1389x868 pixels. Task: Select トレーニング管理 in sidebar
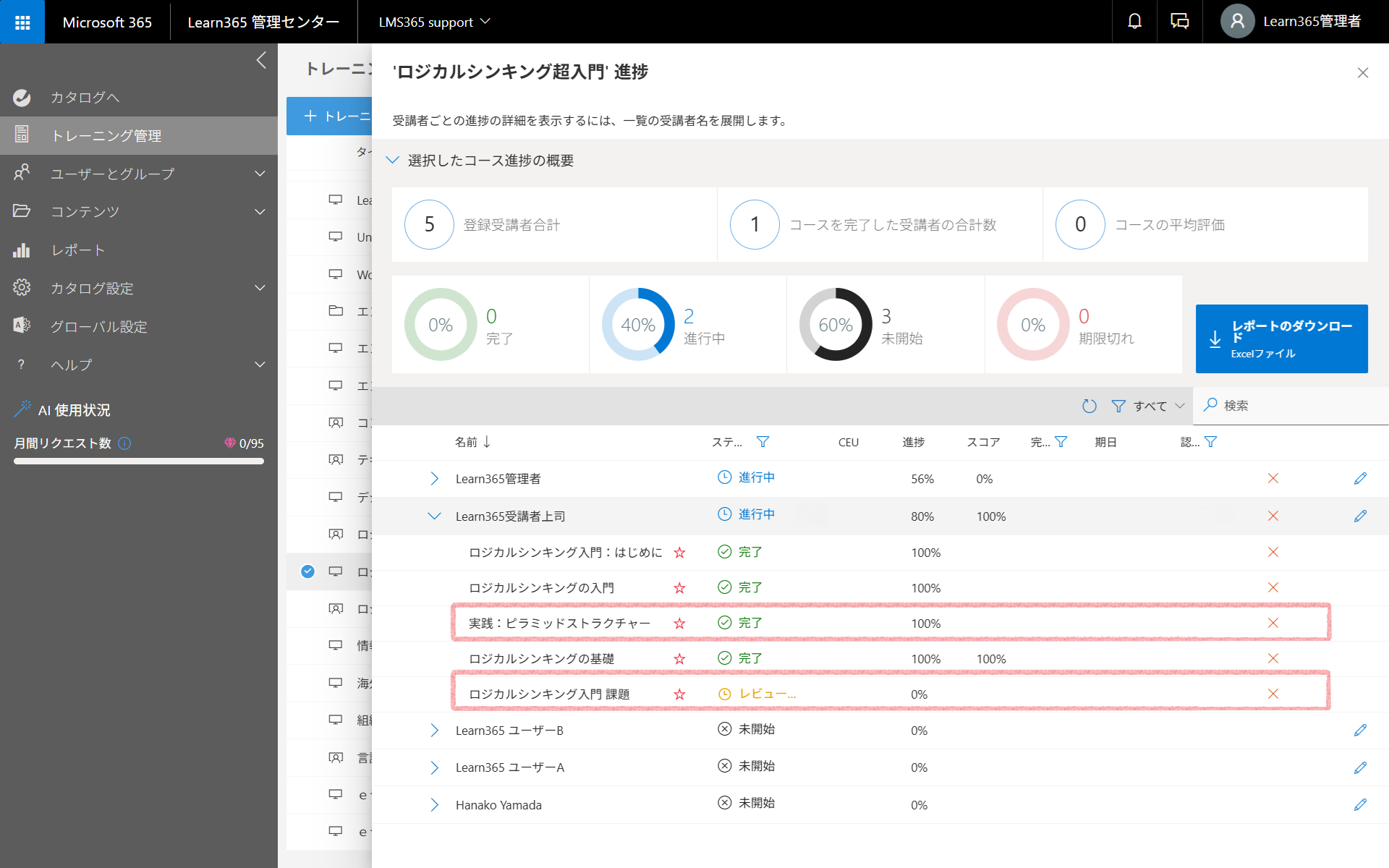[x=139, y=136]
